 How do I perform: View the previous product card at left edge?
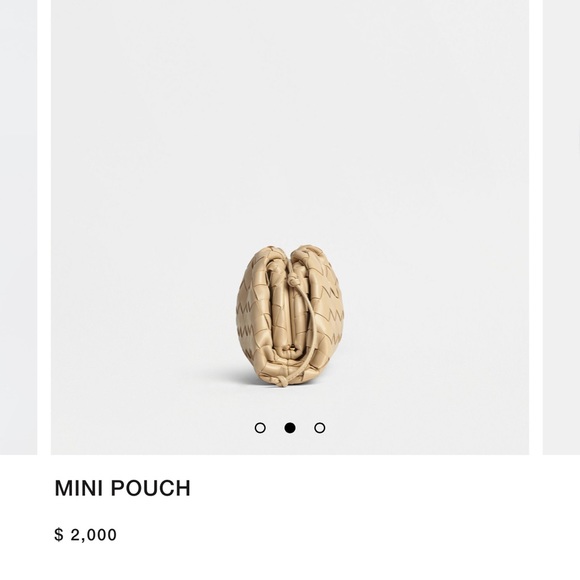coord(18,227)
